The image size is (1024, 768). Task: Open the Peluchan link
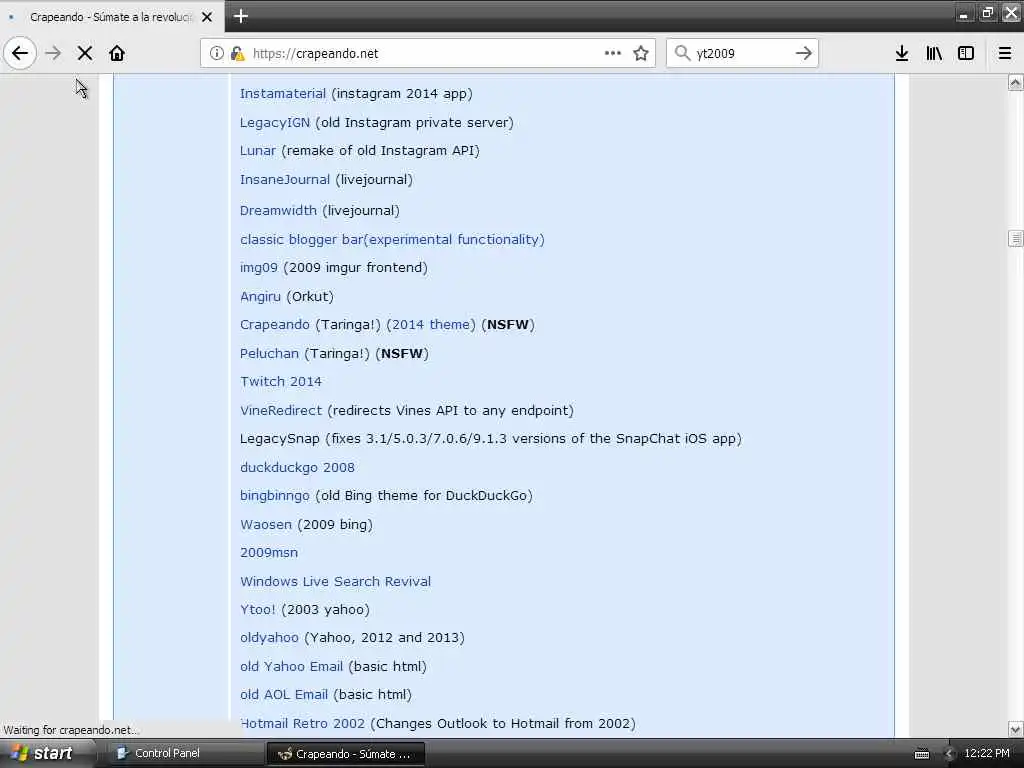coord(269,353)
